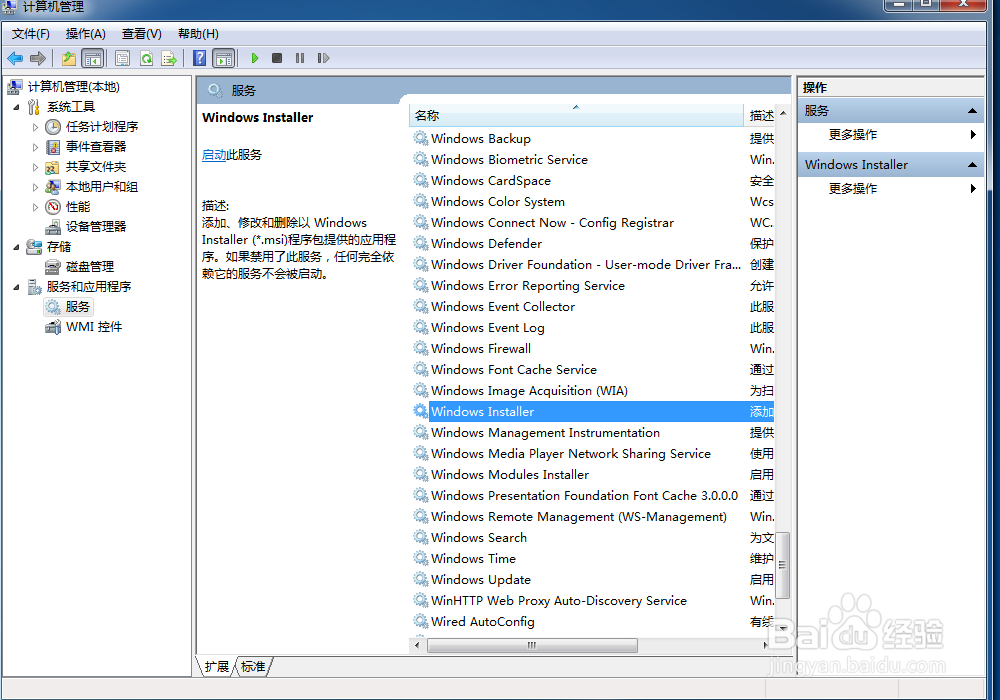Image resolution: width=1000 pixels, height=700 pixels.
Task: Expand the 本地用户和组 tree node
Action: pos(36,187)
